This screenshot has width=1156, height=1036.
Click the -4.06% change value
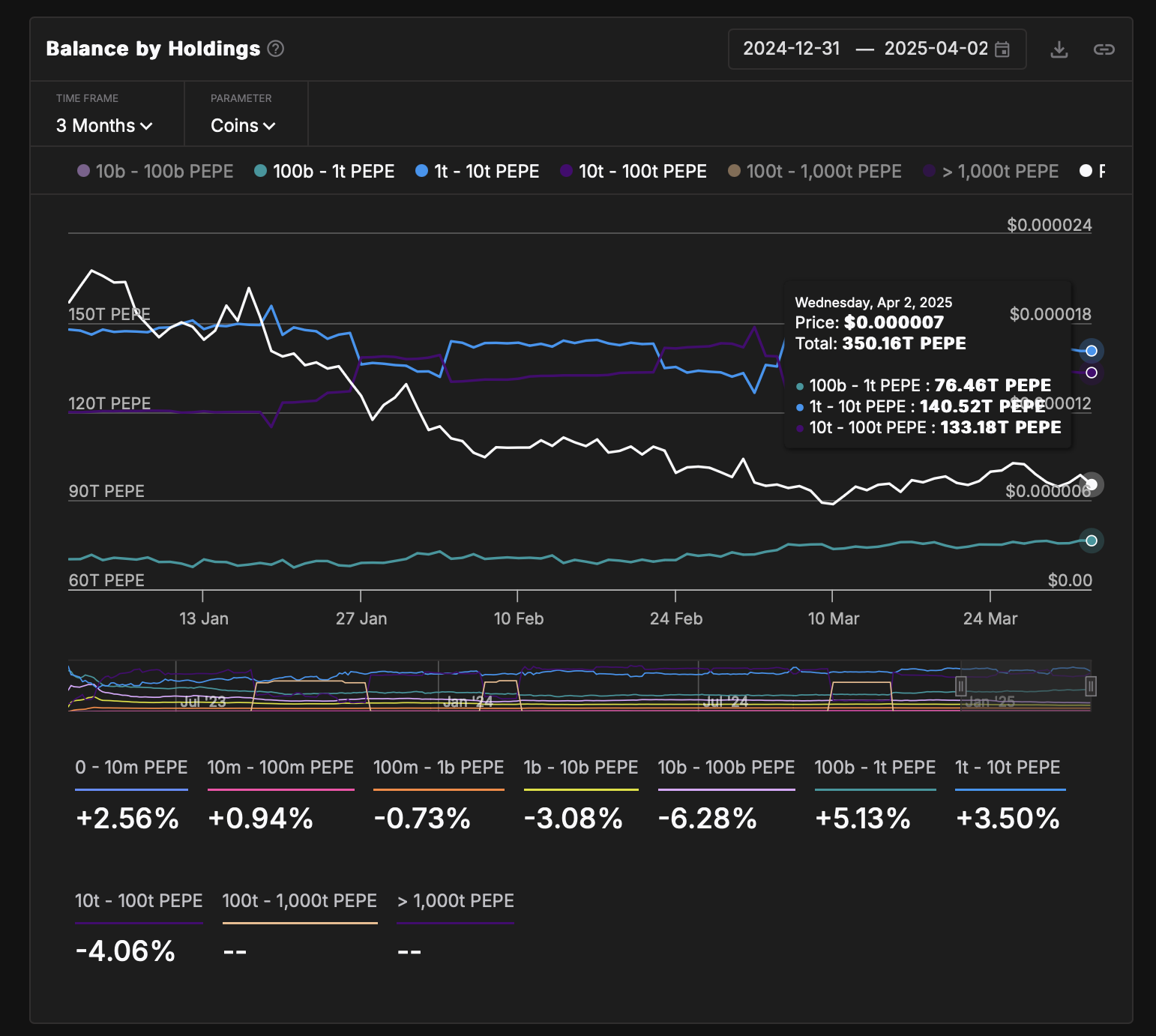125,952
